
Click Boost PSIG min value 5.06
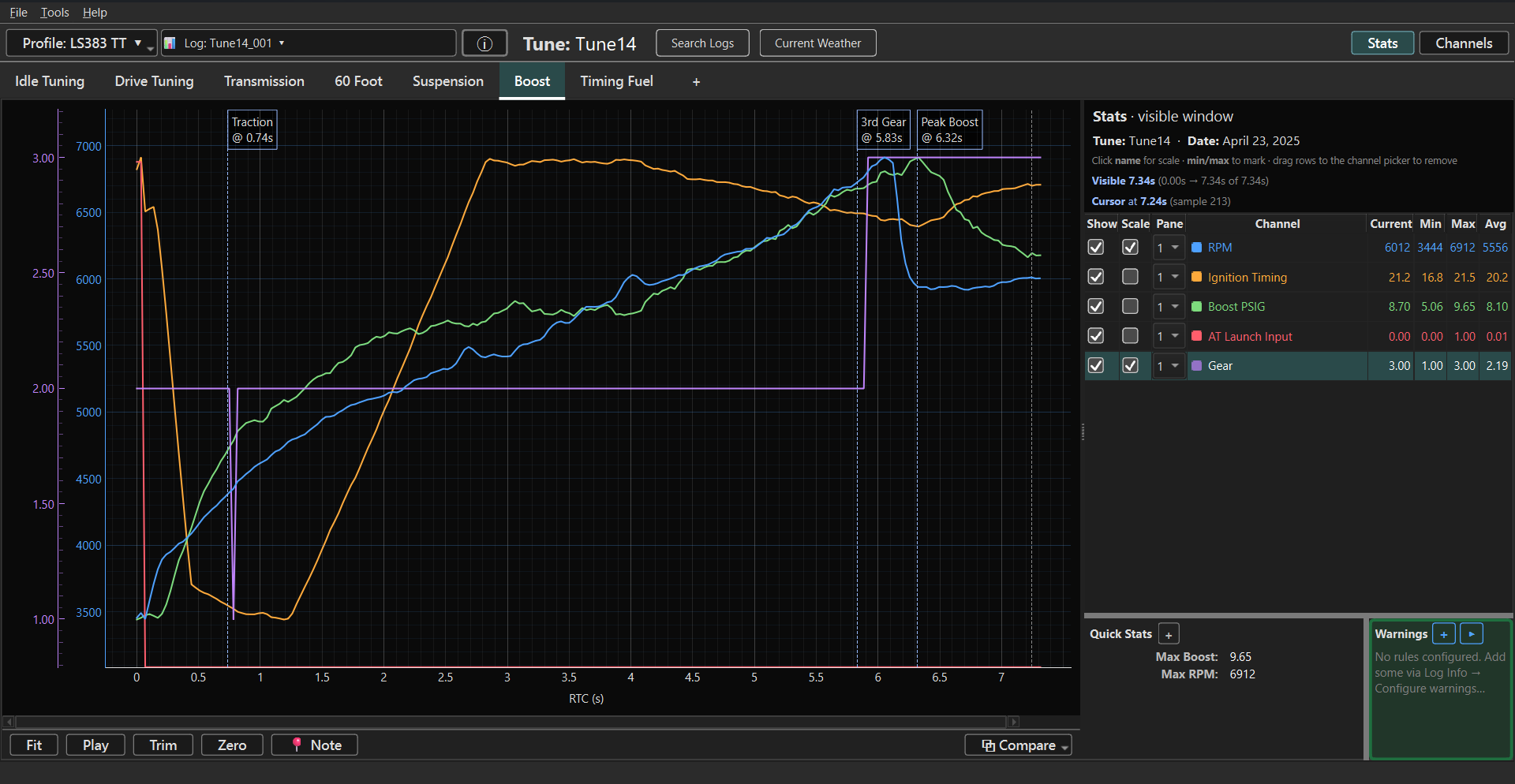click(1431, 307)
